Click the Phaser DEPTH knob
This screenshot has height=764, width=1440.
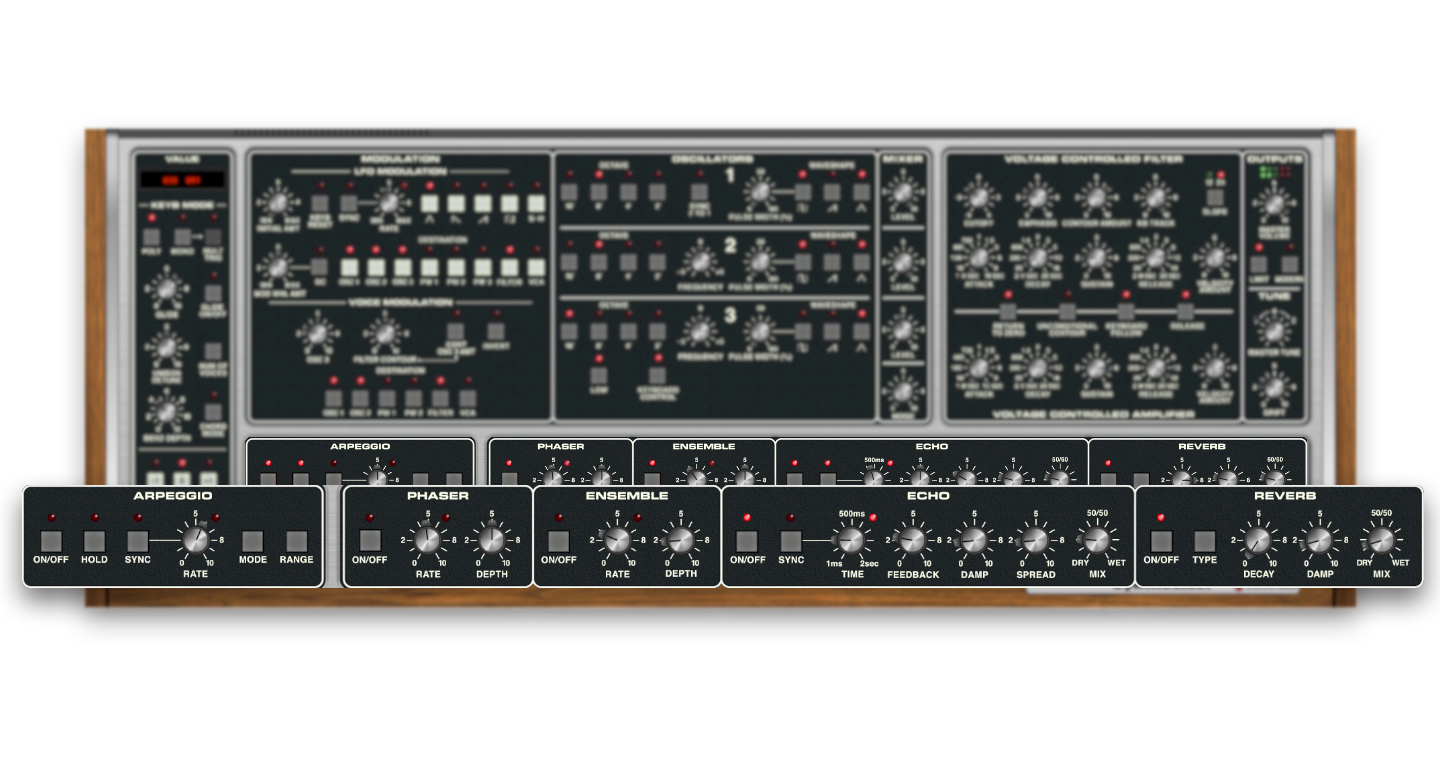(x=491, y=541)
